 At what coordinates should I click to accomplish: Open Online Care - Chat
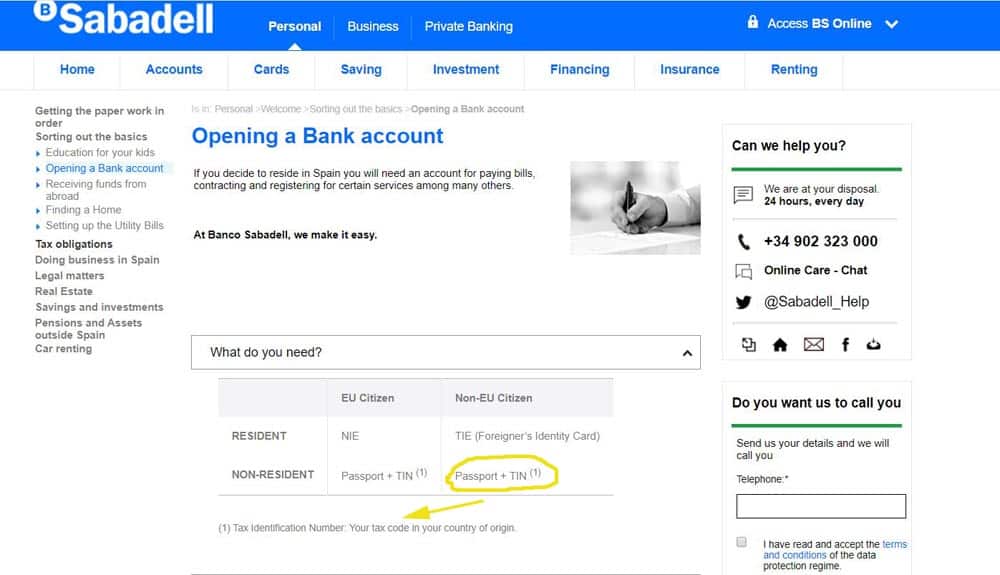(x=815, y=270)
